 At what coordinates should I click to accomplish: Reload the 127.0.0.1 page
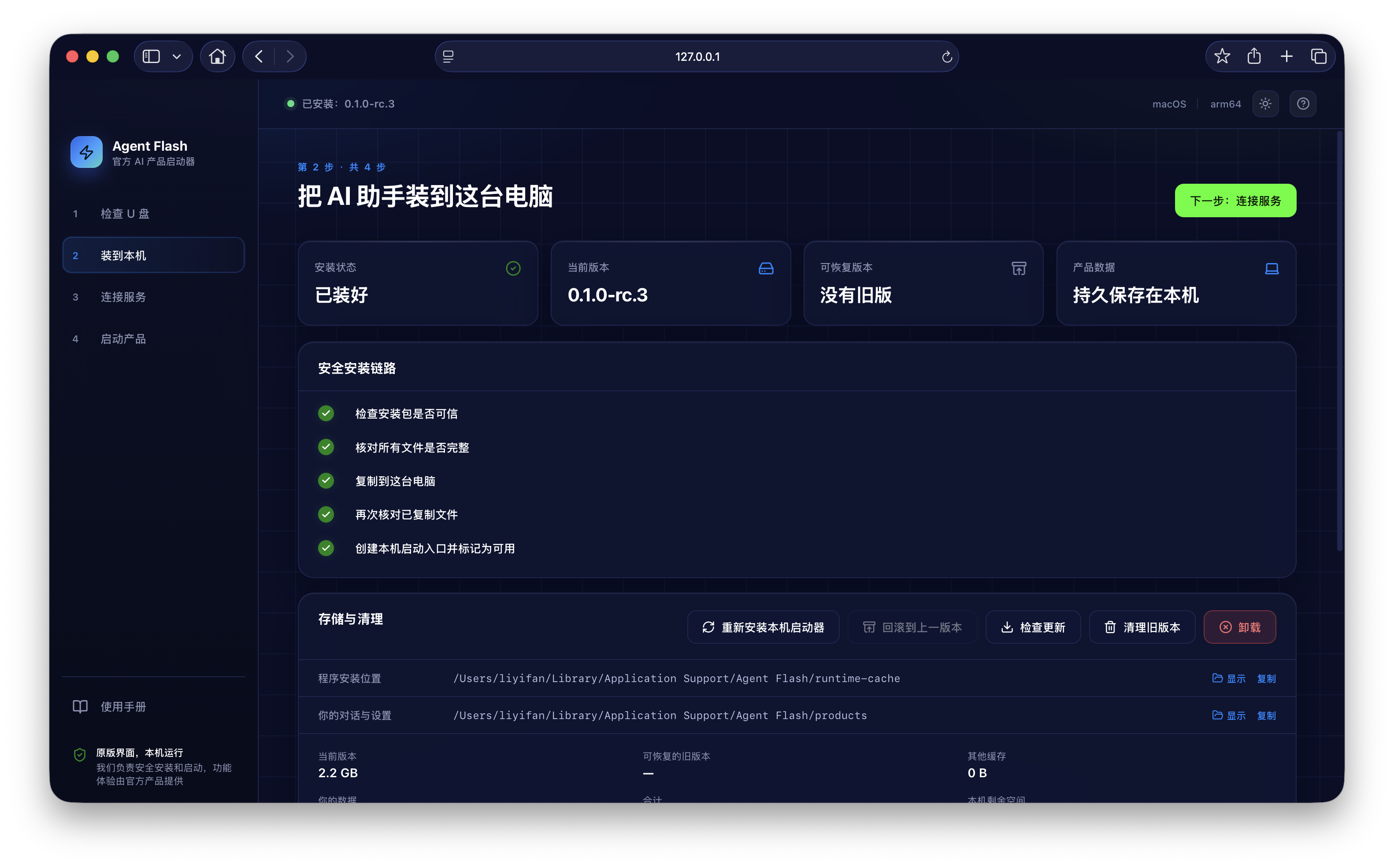tap(946, 57)
